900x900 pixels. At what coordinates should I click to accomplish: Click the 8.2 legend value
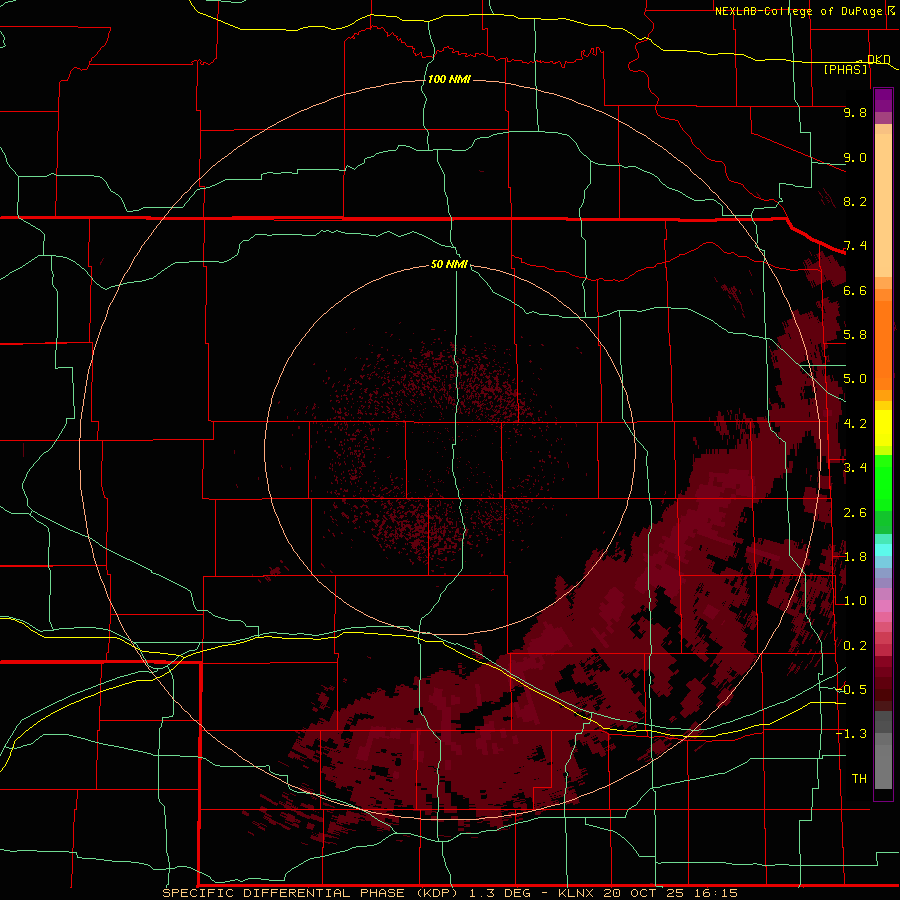click(855, 201)
